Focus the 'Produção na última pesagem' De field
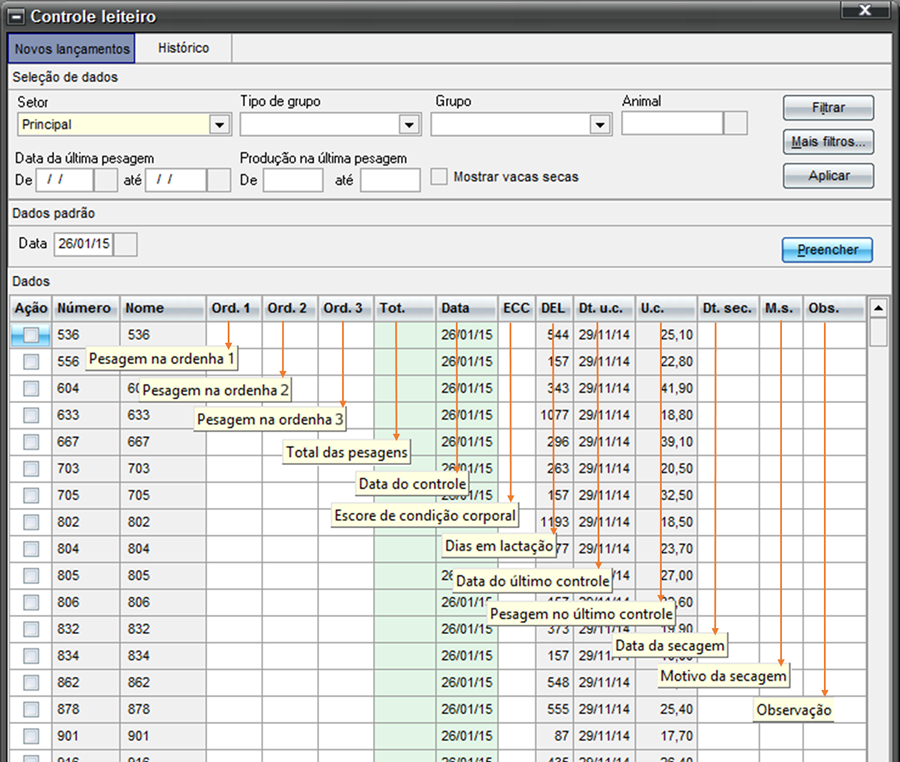 293,180
